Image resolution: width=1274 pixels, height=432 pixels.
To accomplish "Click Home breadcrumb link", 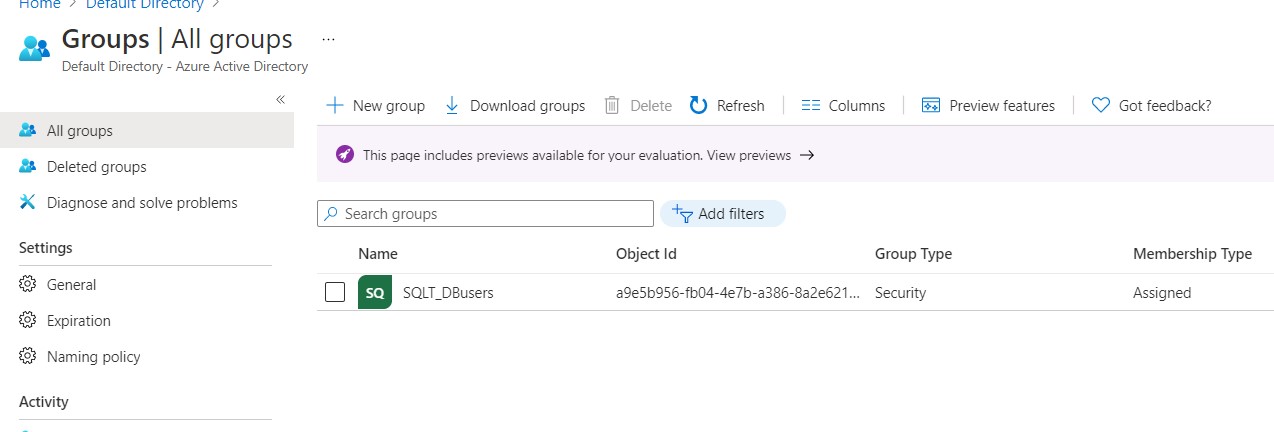I will click(40, 5).
